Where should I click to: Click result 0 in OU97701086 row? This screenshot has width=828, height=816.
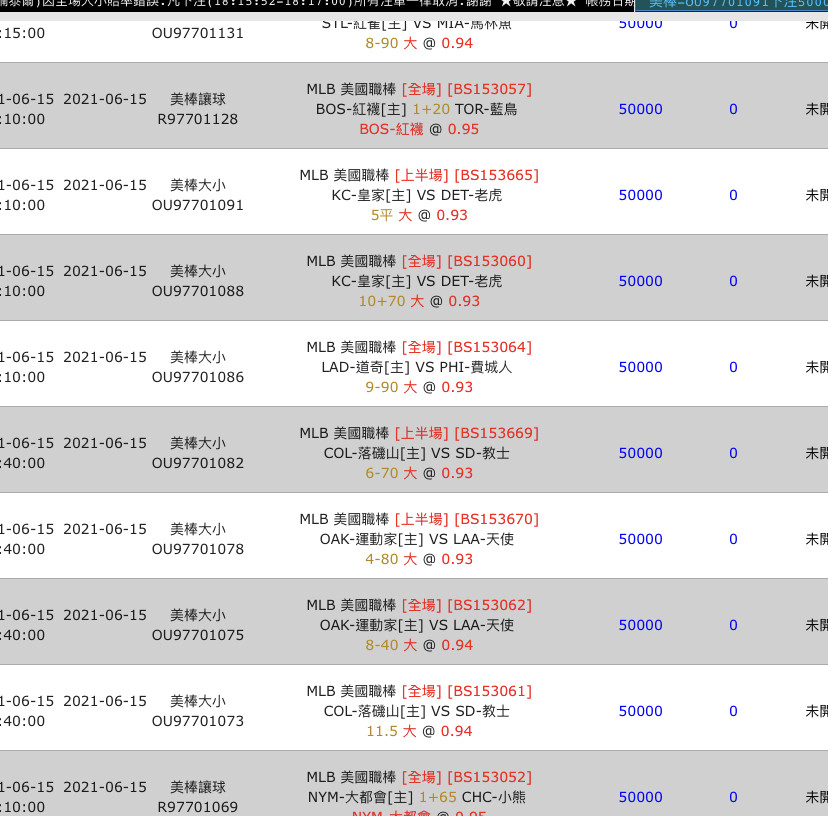click(733, 368)
